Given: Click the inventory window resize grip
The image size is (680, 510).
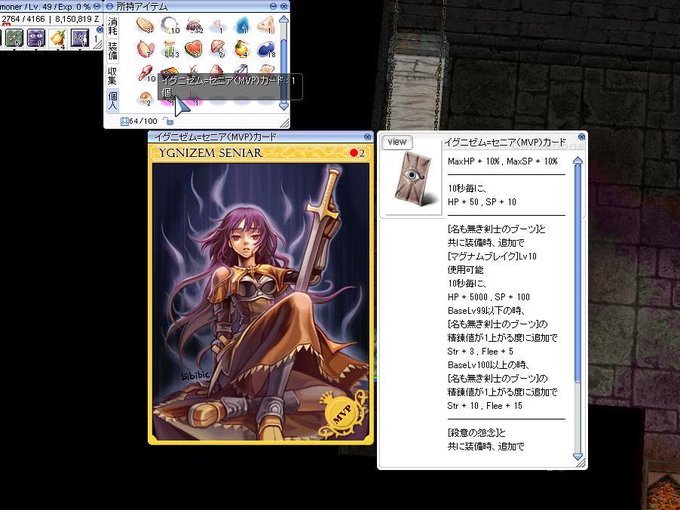Looking at the screenshot, I should [x=284, y=123].
